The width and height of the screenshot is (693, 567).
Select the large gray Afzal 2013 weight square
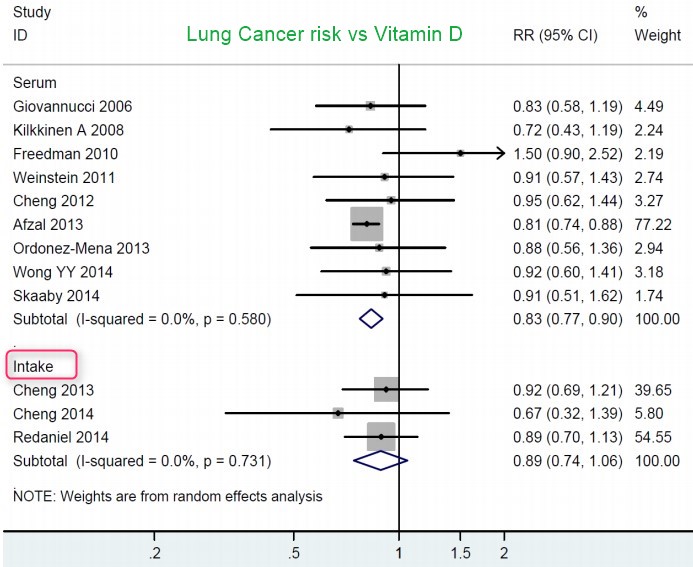[x=367, y=224]
